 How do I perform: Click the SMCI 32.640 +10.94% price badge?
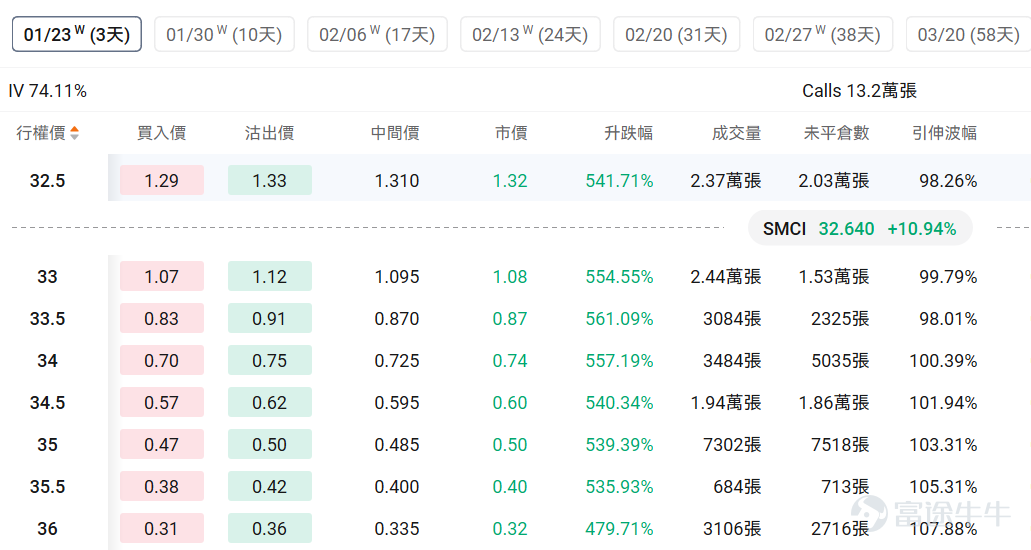tap(860, 228)
